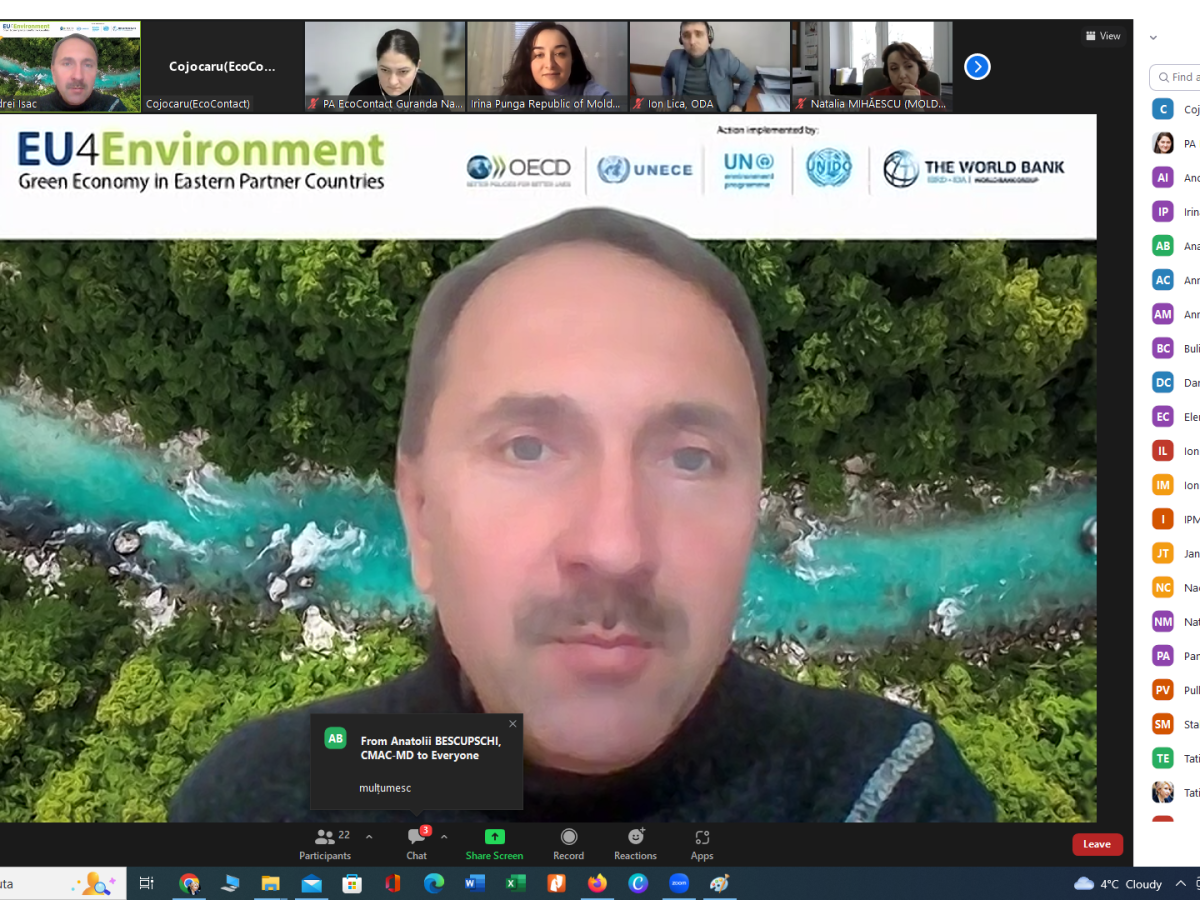Expand system tray hidden icons chevron
Image resolution: width=1200 pixels, height=900 pixels.
1182,884
